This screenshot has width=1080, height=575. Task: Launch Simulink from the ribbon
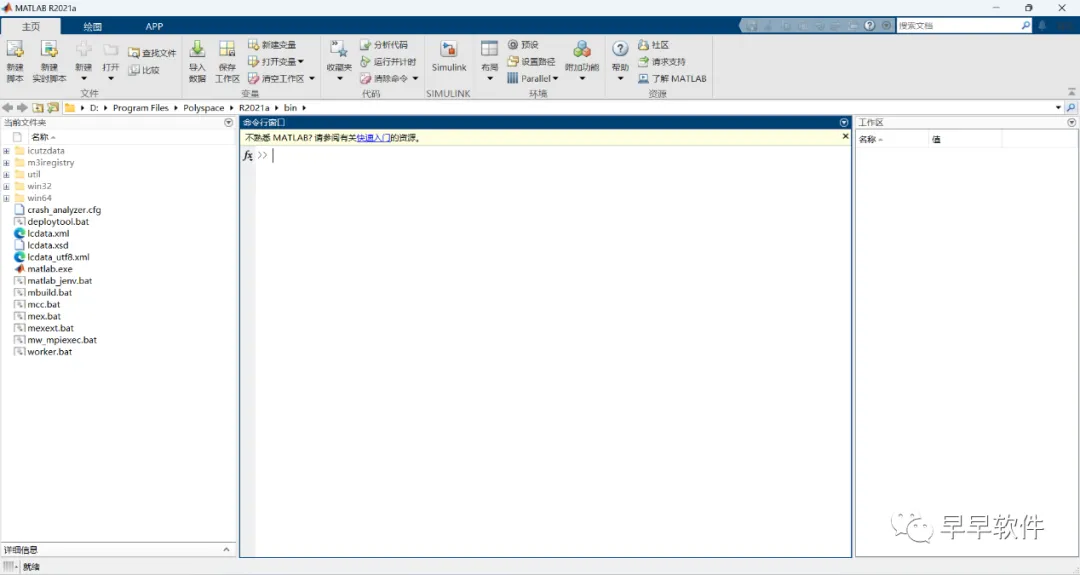click(449, 56)
